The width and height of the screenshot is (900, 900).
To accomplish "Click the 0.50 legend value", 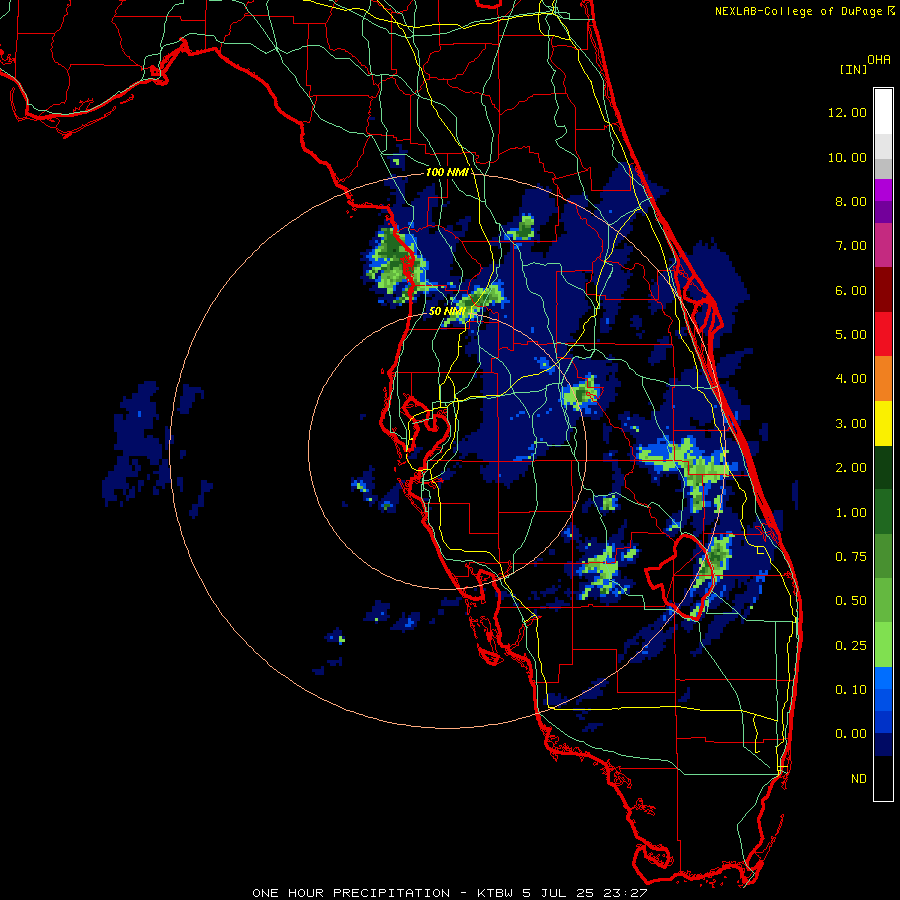I will (851, 601).
